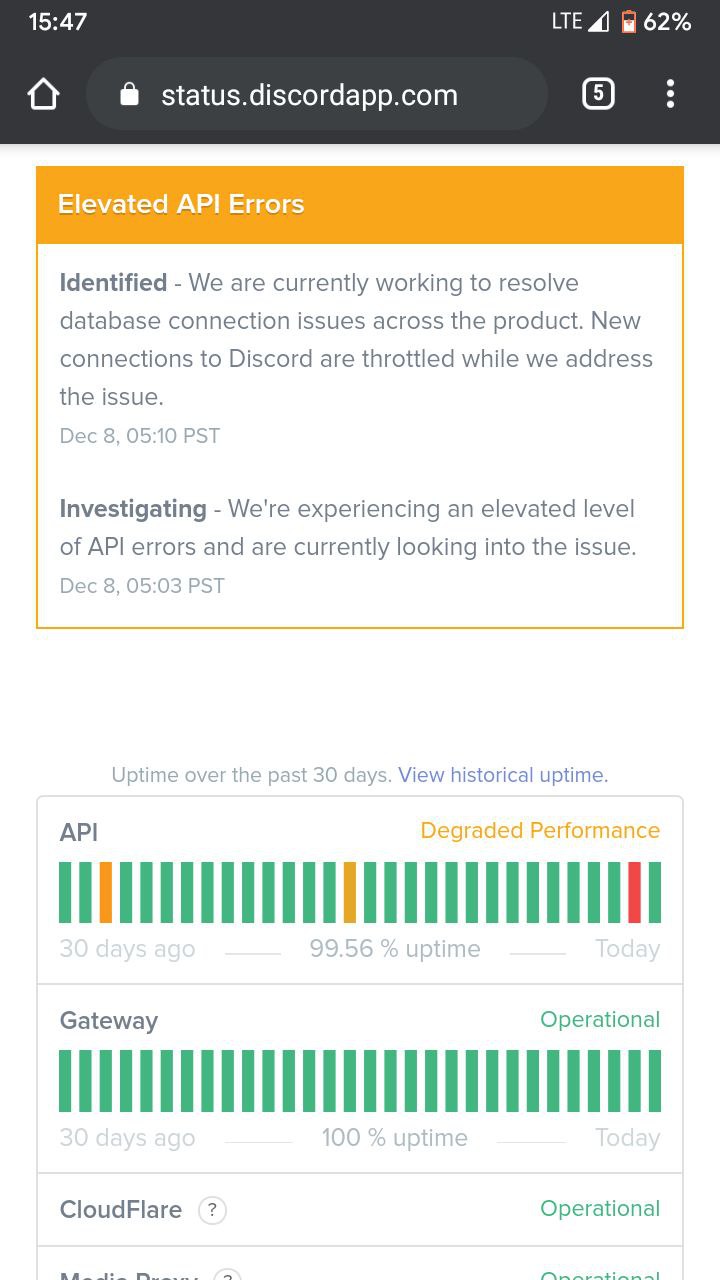The image size is (720, 1280).
Task: Select the red outage bar in API uptime
Action: coord(634,892)
